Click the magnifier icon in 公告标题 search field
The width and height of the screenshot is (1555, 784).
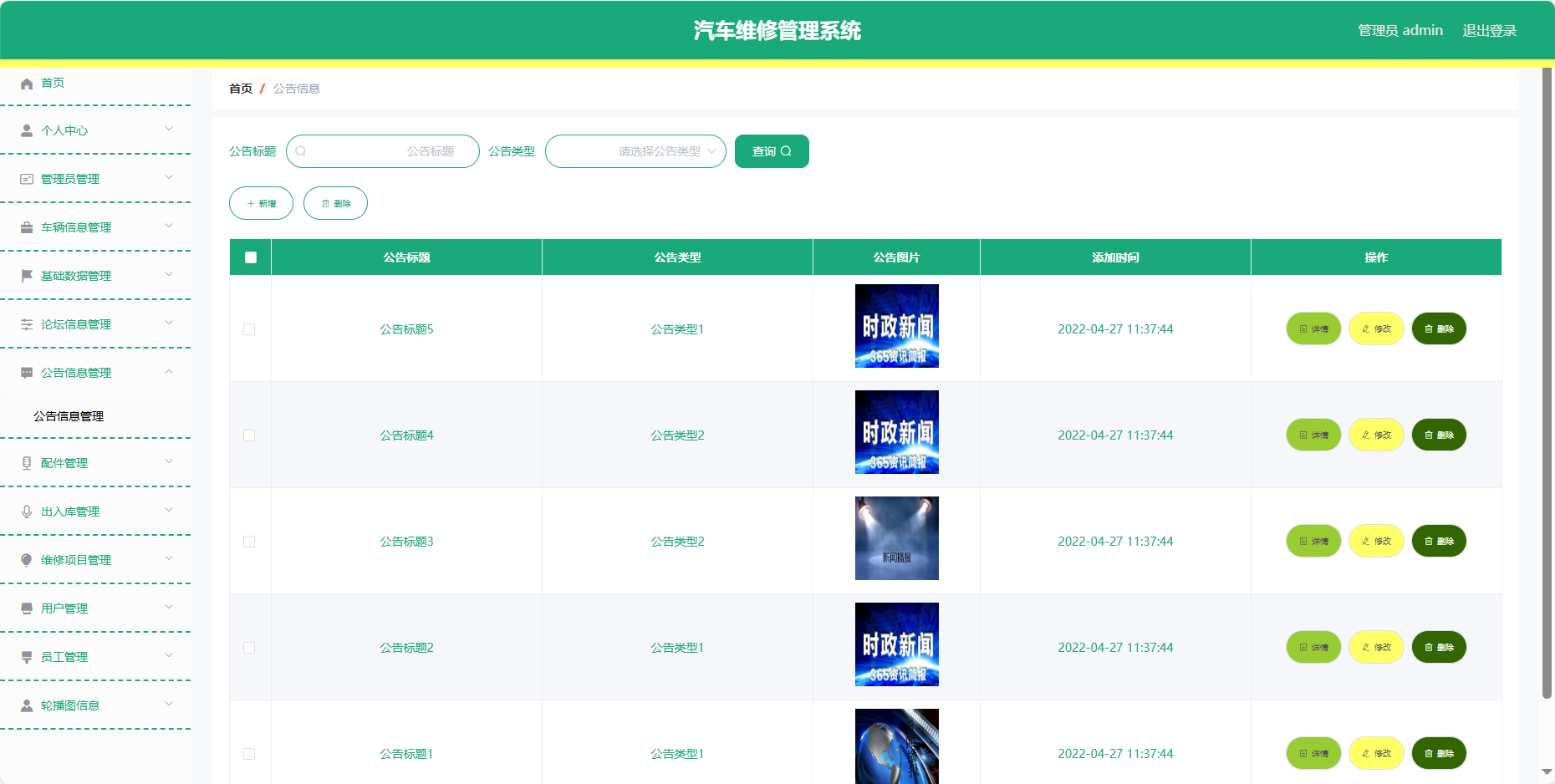coord(301,151)
